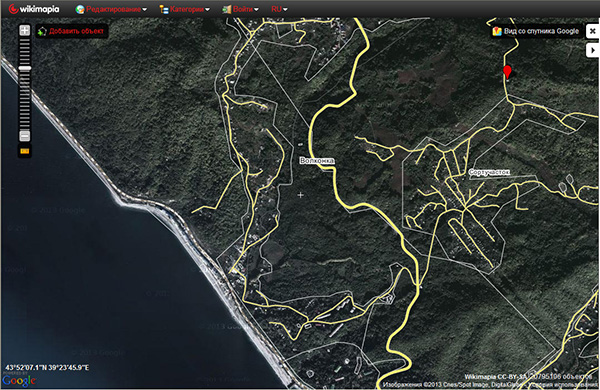Expand the side panel arrow button
Image resolution: width=600 pixels, height=390 pixels.
(593, 50)
